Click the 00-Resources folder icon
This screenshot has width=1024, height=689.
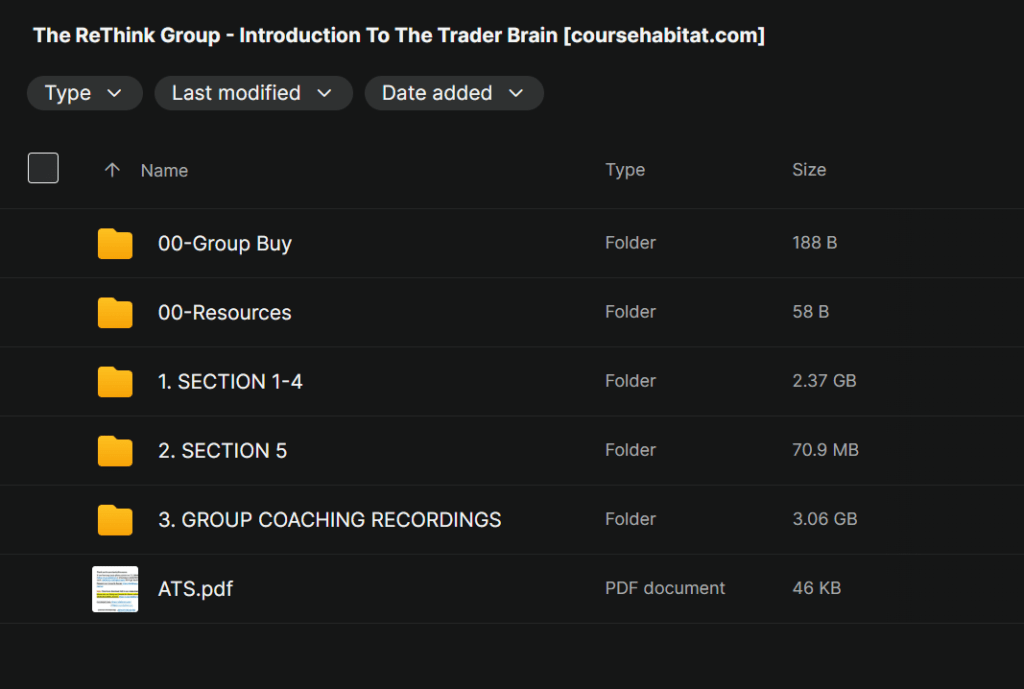tap(115, 313)
